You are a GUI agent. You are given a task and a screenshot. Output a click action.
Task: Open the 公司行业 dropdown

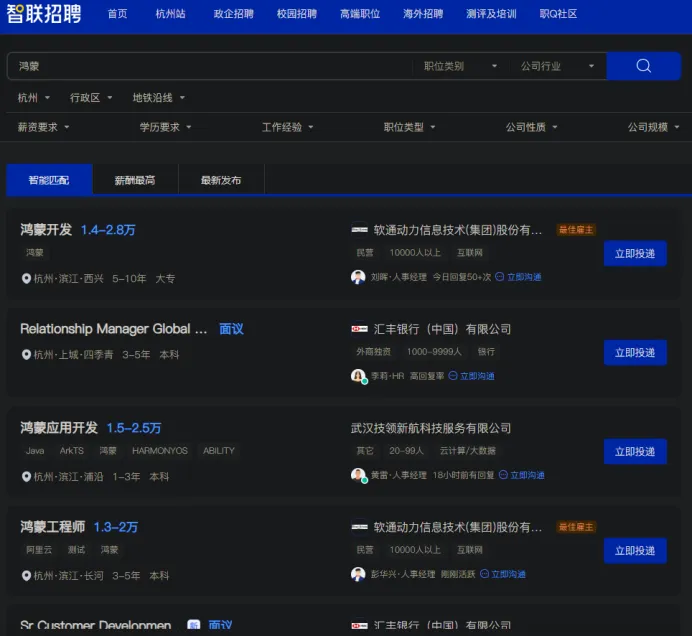point(556,66)
